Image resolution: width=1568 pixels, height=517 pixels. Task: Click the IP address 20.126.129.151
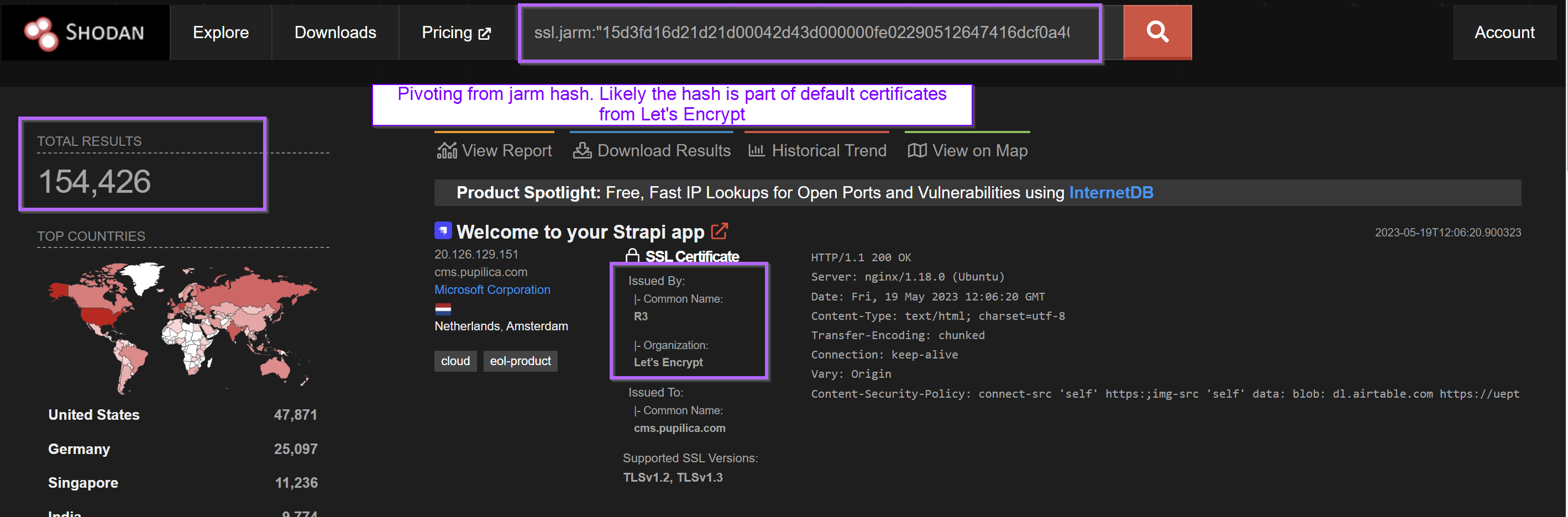[476, 254]
